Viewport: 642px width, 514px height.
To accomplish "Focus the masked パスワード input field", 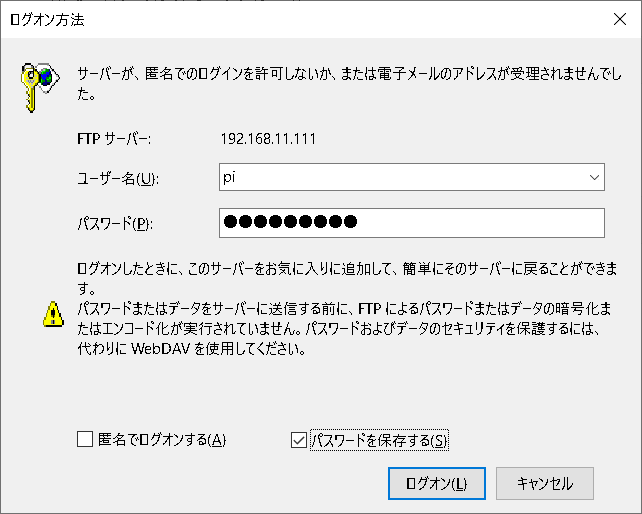I will click(411, 223).
